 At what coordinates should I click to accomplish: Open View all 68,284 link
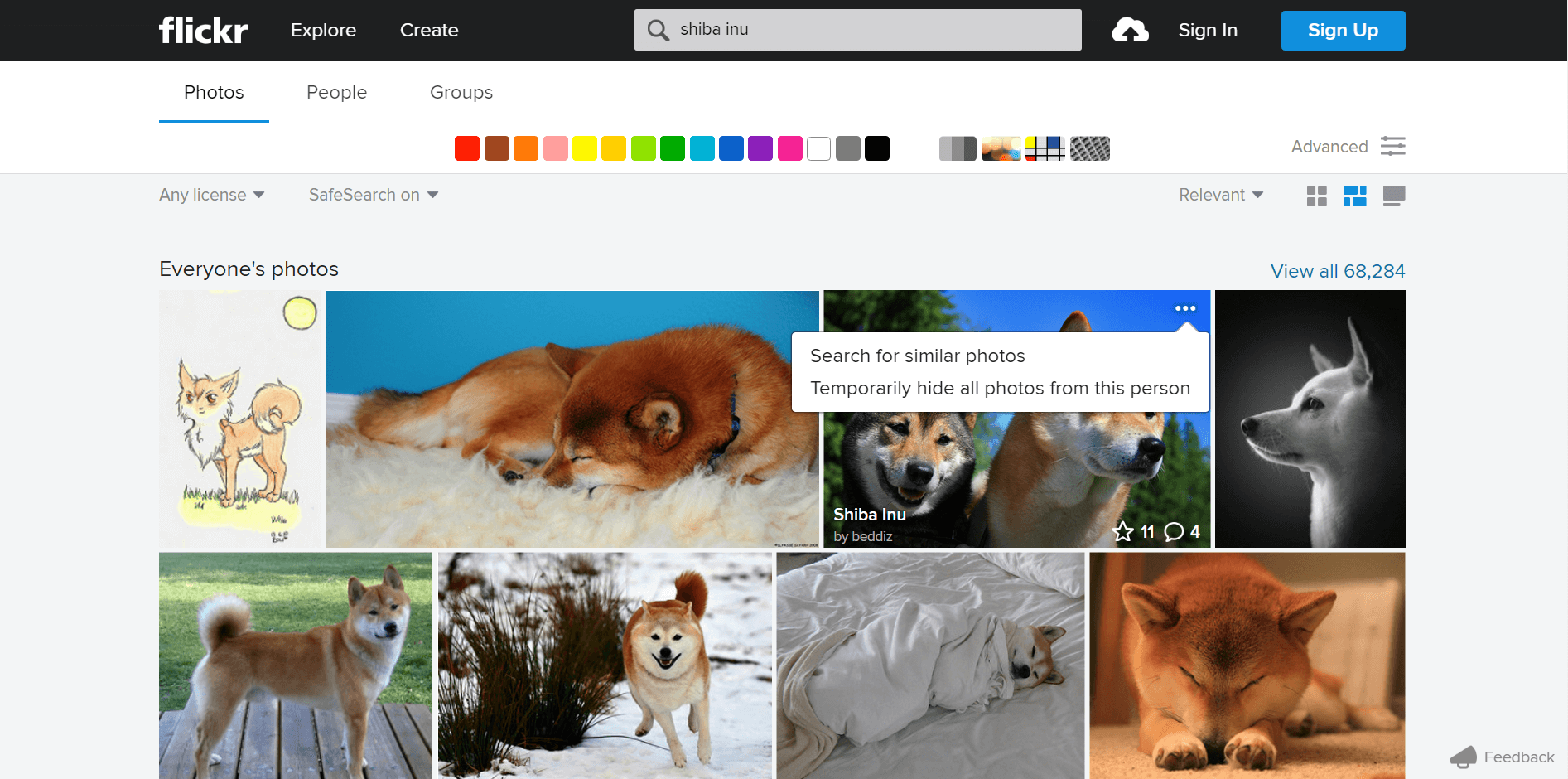pos(1338,271)
